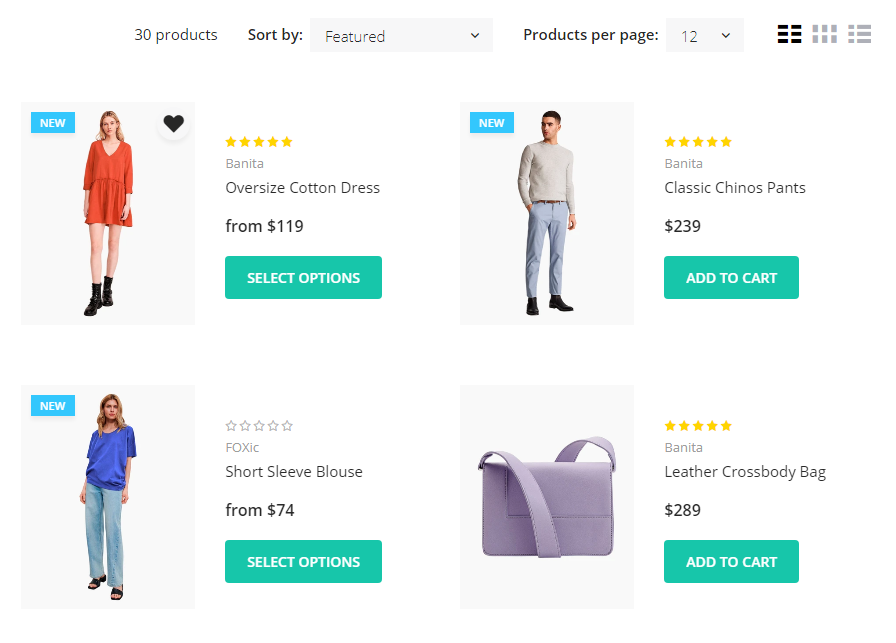The image size is (896, 643).
Task: Add Classic Chinos Pants to cart
Action: tap(731, 278)
